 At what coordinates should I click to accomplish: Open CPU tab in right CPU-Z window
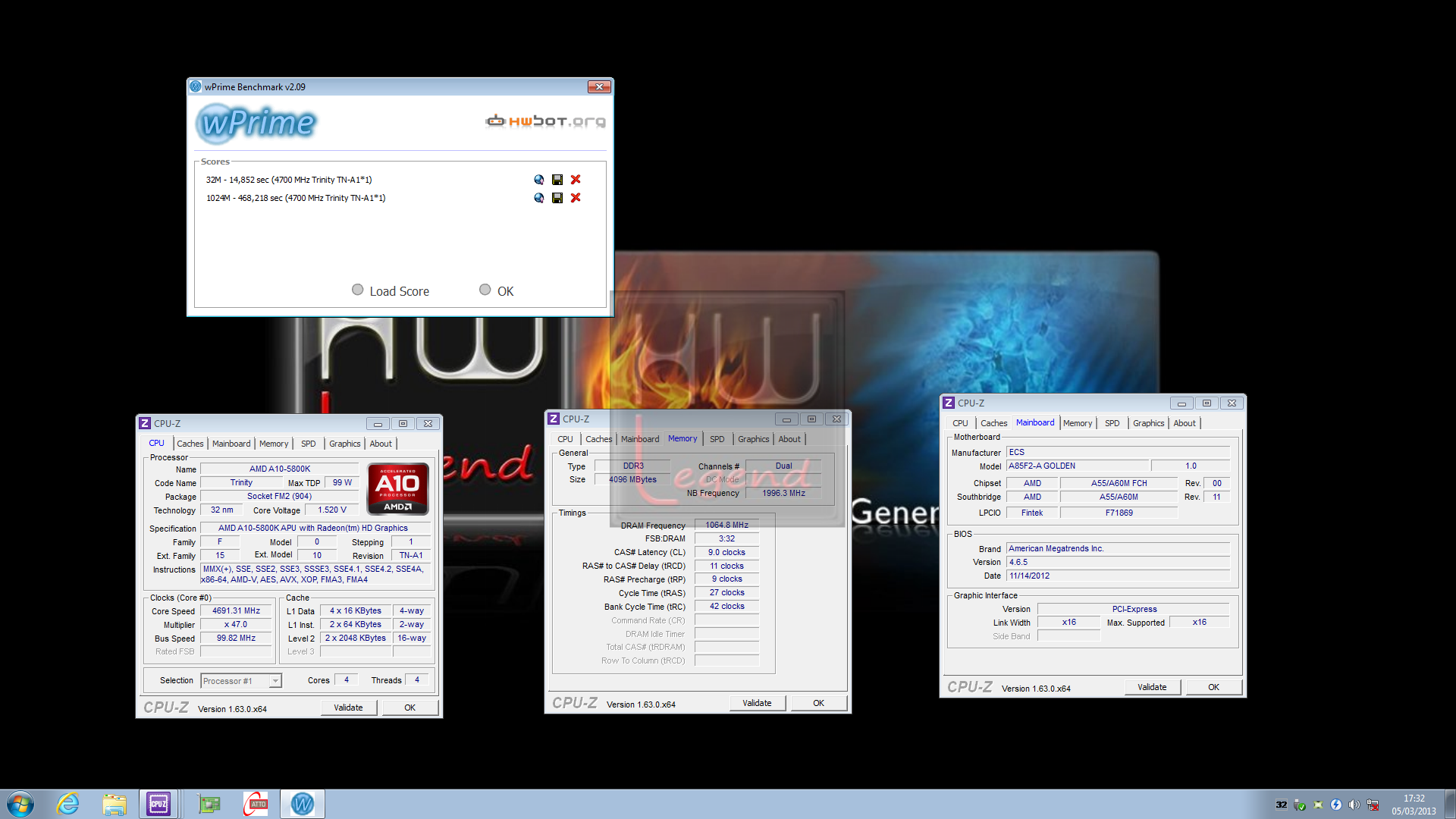[961, 423]
